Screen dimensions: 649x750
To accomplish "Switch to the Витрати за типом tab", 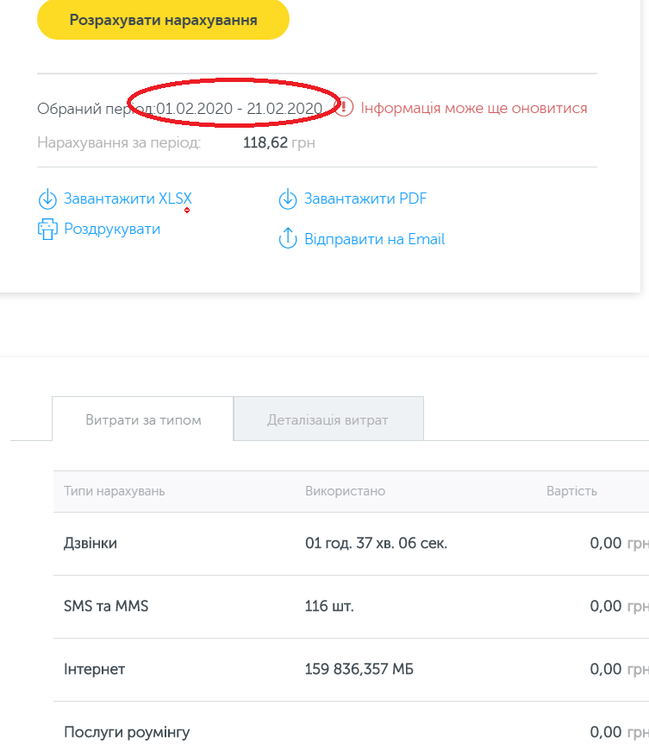I will click(143, 420).
